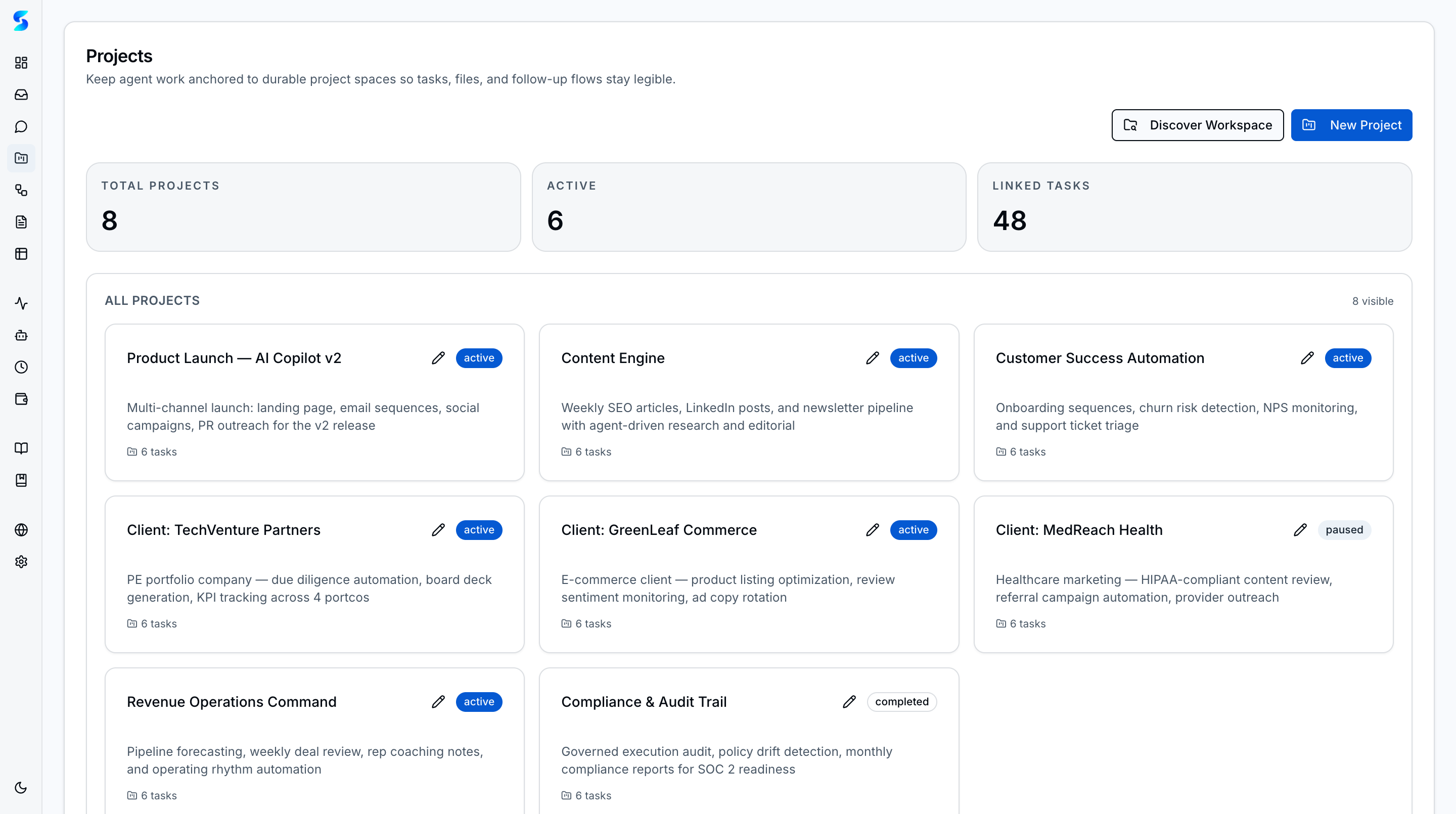This screenshot has height=814, width=1456.
Task: Open the settings gear in sidebar
Action: tap(21, 562)
